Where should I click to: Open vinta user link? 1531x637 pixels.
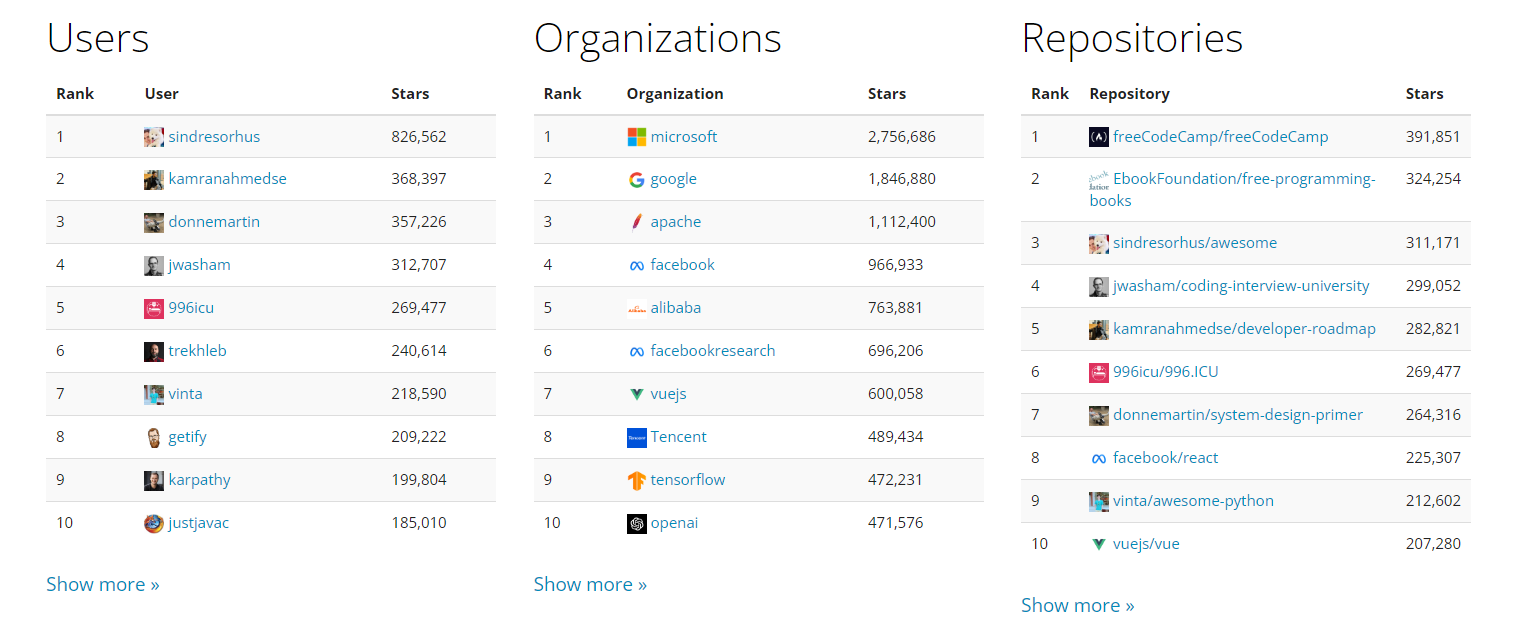point(185,394)
